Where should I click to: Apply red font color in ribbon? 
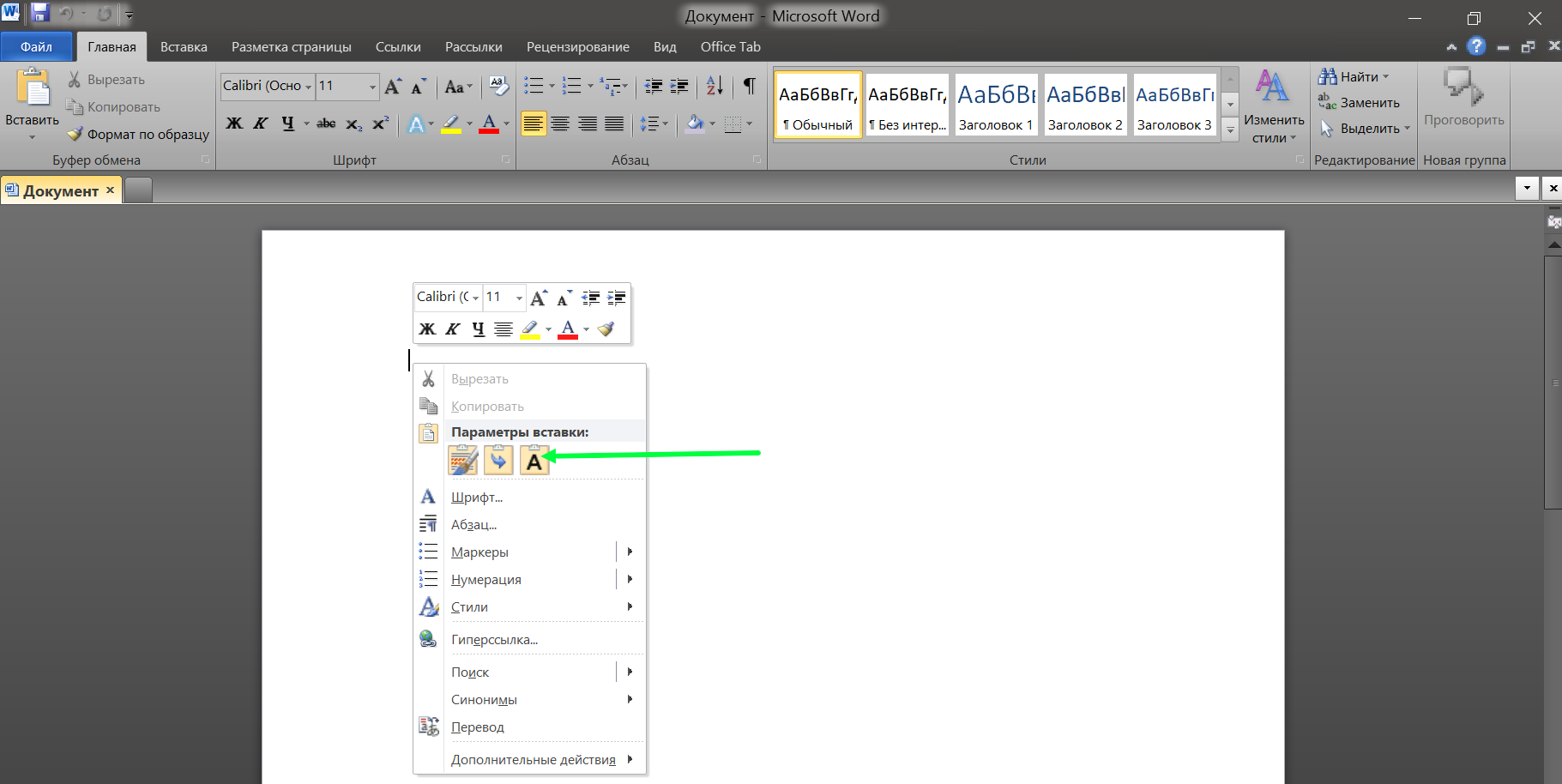(489, 124)
